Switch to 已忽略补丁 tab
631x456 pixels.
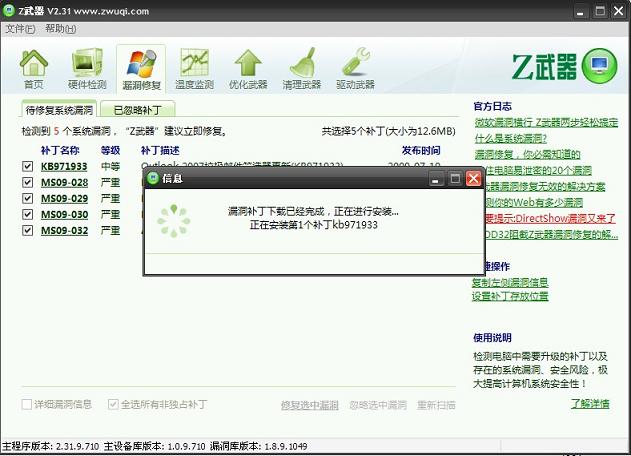[138, 110]
